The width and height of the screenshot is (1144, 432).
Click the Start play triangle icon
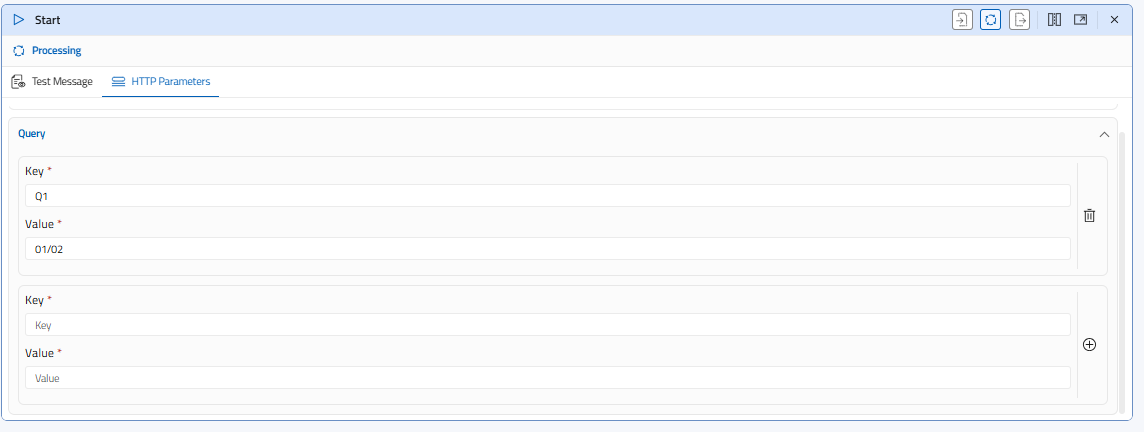tap(19, 19)
